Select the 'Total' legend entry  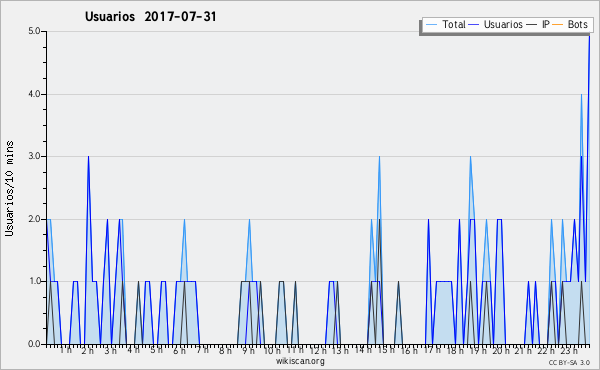pyautogui.click(x=454, y=24)
